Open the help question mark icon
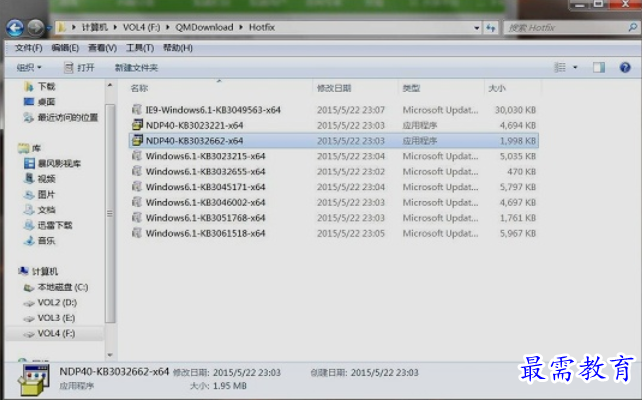This screenshot has height=400, width=642. tap(625, 67)
